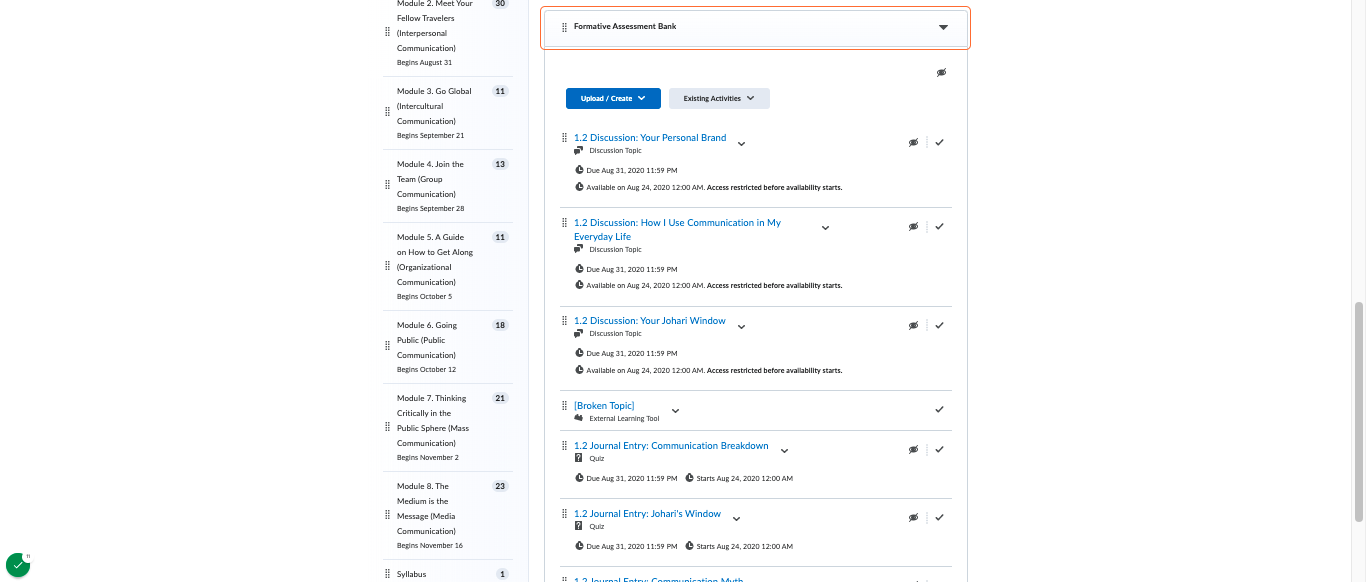This screenshot has height=582, width=1366.
Task: Toggle visibility of Your Personal Brand discussion
Action: (x=913, y=143)
